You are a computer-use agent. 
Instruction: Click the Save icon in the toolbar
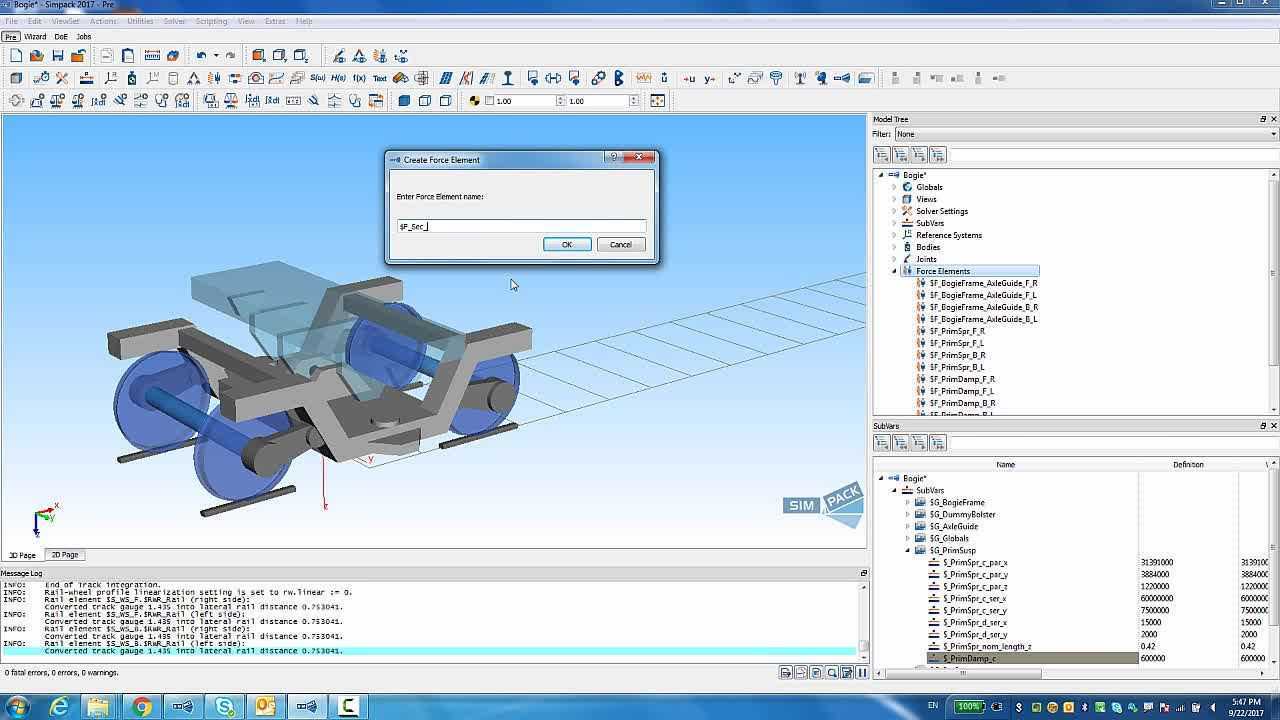coord(57,56)
